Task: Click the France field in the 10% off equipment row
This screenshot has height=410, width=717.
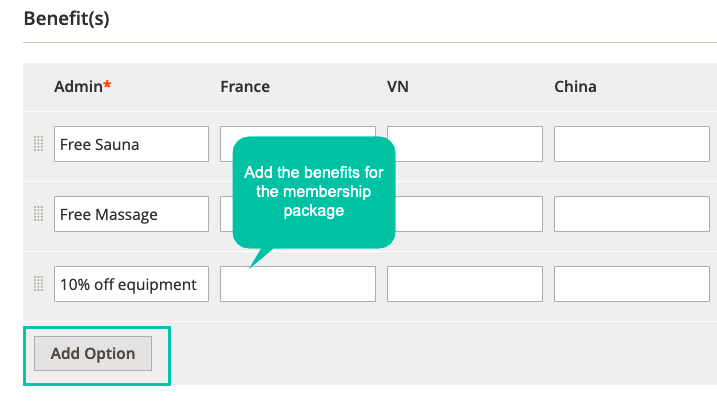Action: (298, 284)
